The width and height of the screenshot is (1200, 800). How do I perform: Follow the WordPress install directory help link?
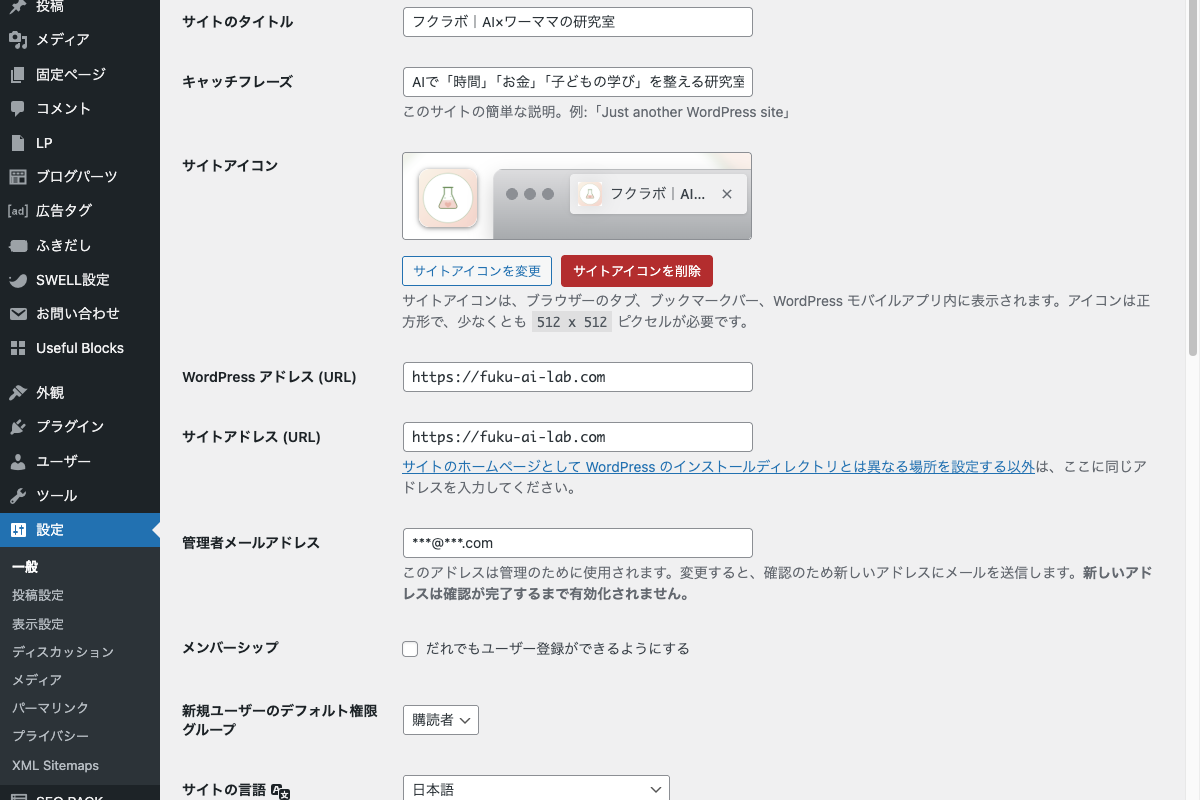coord(718,467)
